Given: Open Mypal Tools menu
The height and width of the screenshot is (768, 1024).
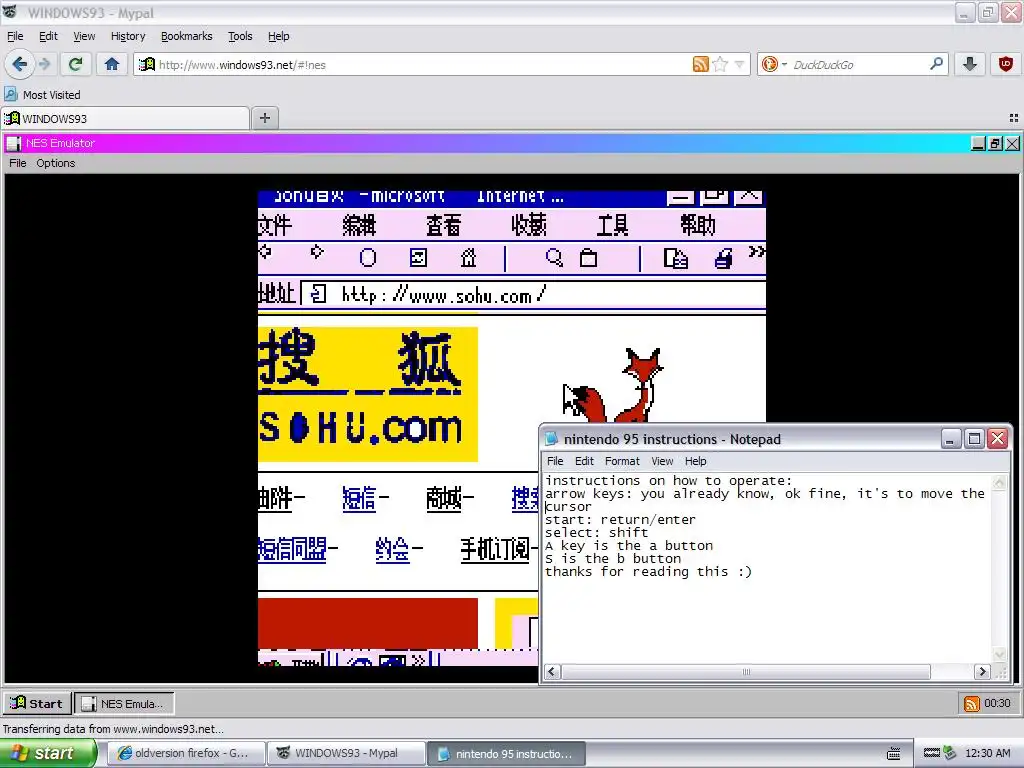Looking at the screenshot, I should [x=240, y=36].
